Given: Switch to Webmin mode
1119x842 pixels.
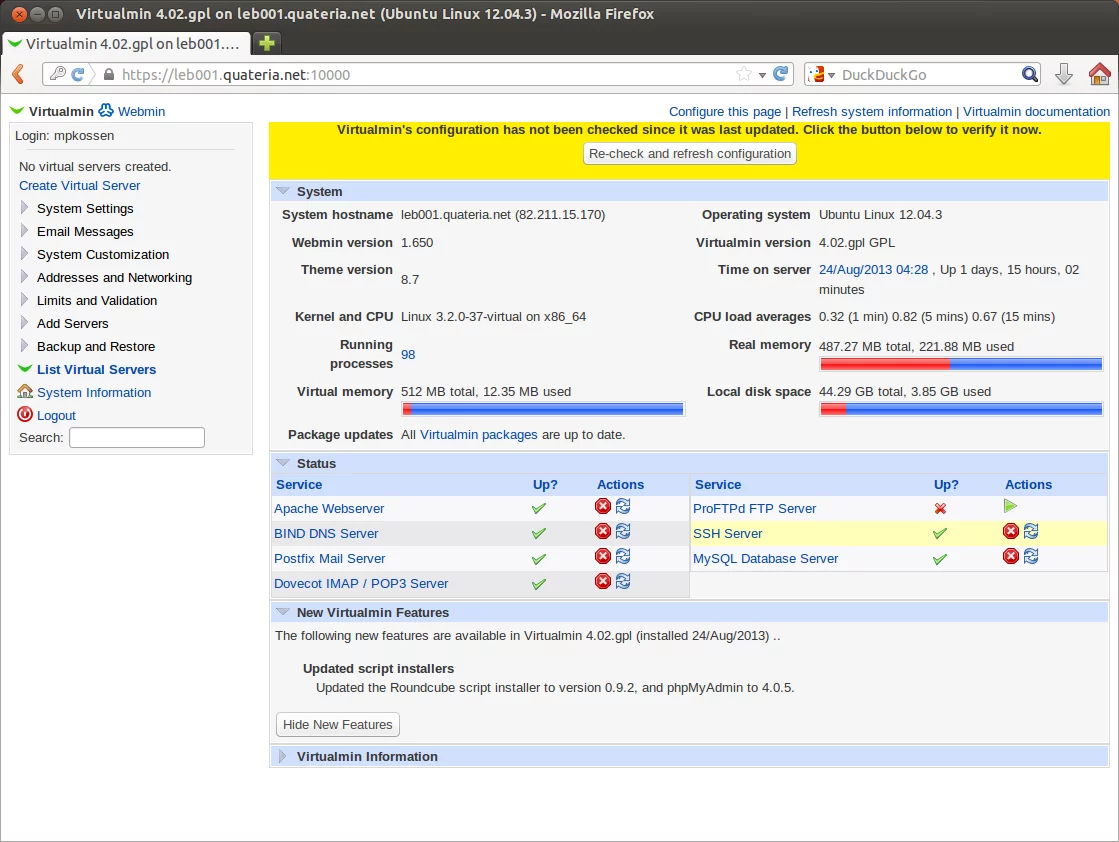Looking at the screenshot, I should tap(141, 111).
